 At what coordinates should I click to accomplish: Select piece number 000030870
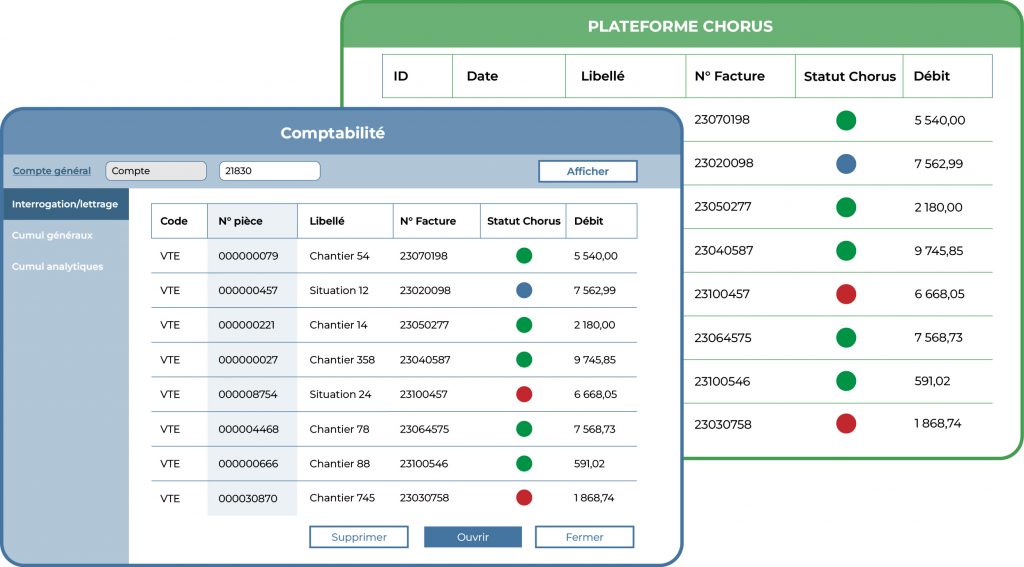tap(248, 498)
